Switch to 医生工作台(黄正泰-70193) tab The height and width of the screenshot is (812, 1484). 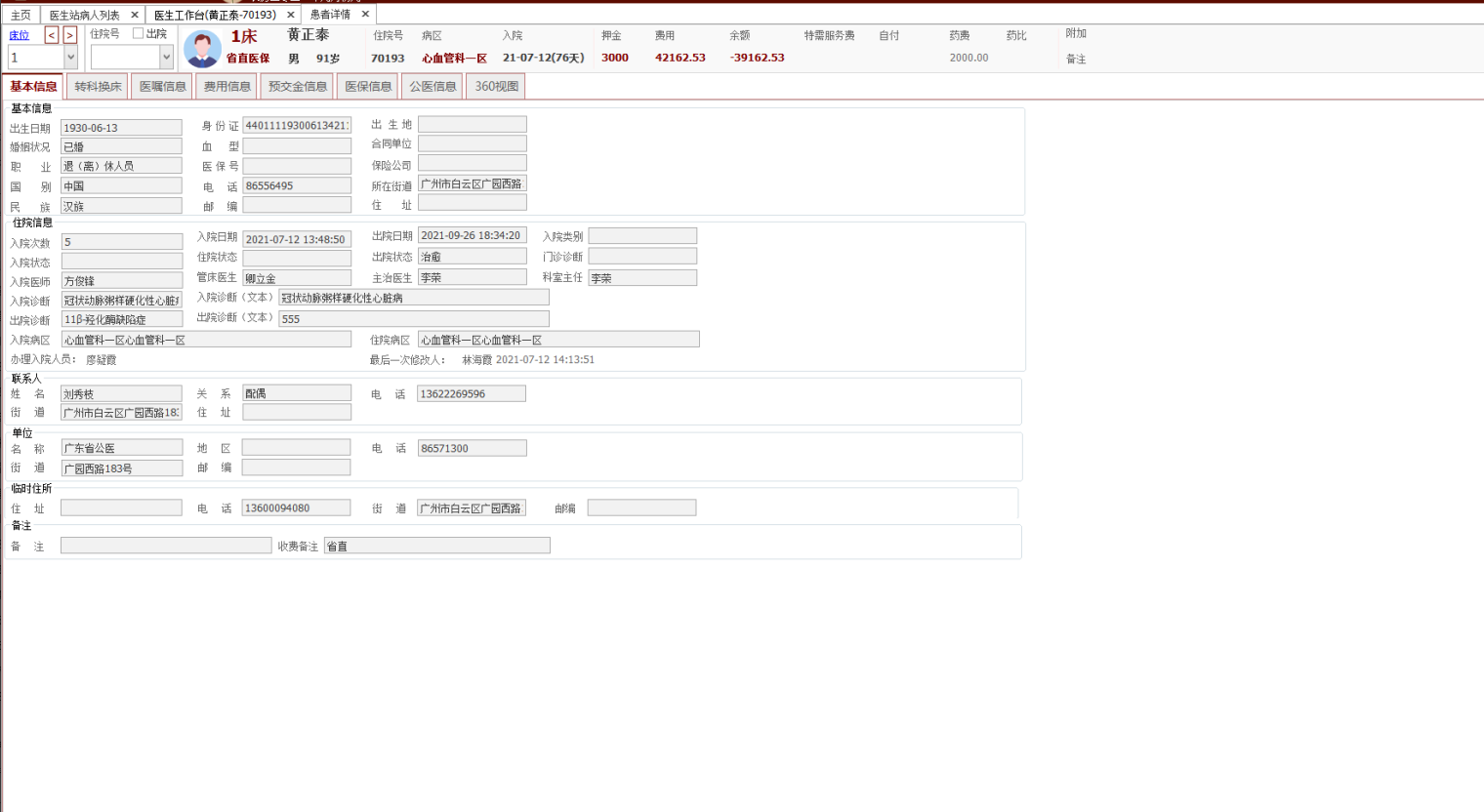(215, 15)
